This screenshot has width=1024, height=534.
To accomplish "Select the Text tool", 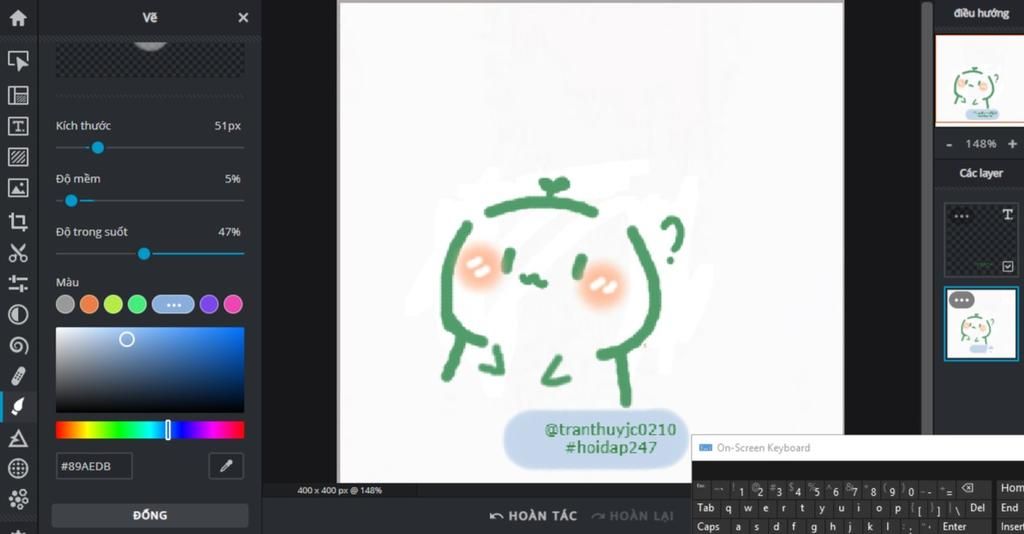I will tap(18, 126).
